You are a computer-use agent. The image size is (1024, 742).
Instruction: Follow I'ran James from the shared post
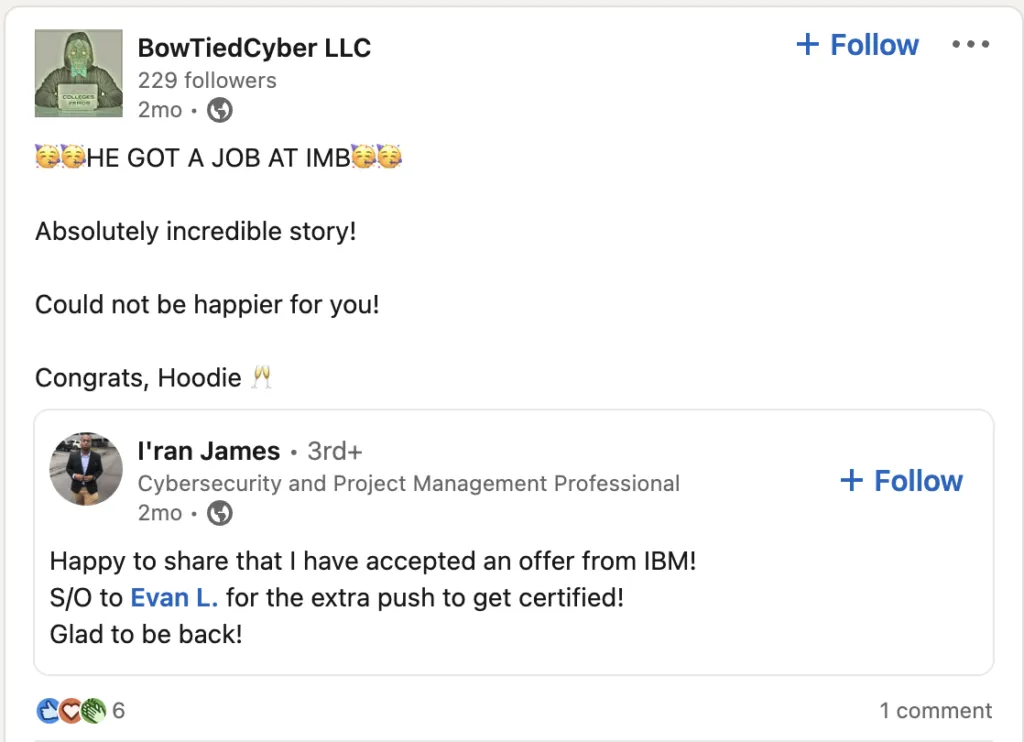pyautogui.click(x=901, y=481)
